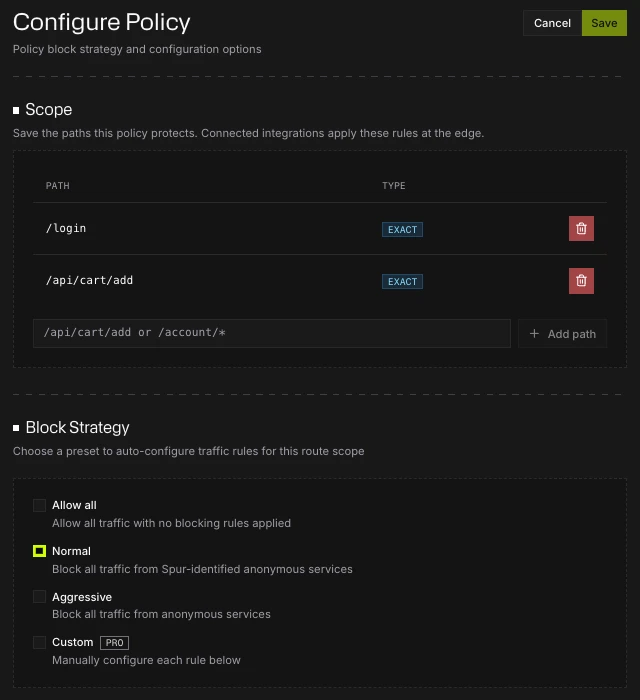640x700 pixels.
Task: Click the TYPE column header
Action: coord(394,186)
